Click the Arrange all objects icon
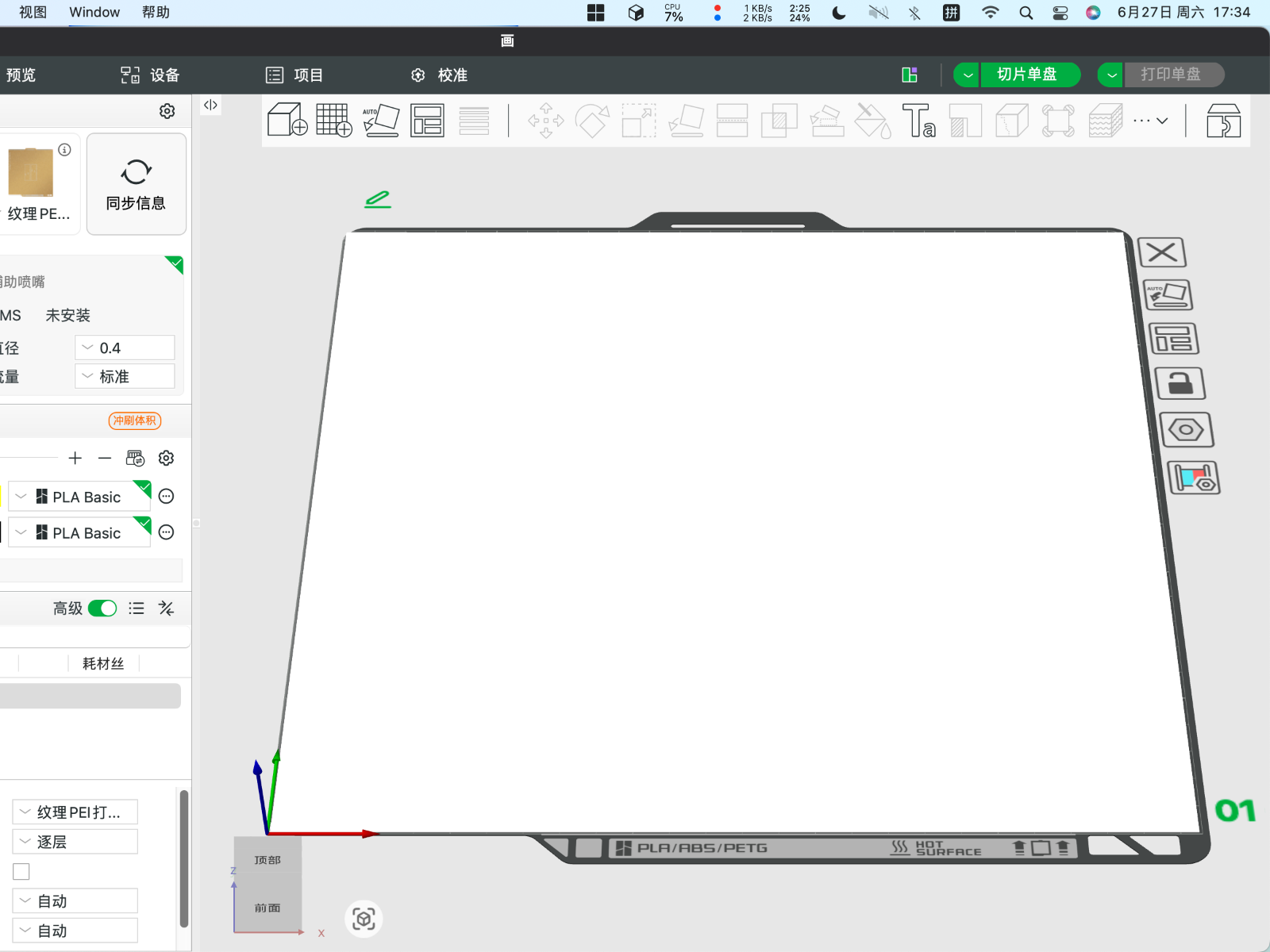1270x952 pixels. pos(427,121)
